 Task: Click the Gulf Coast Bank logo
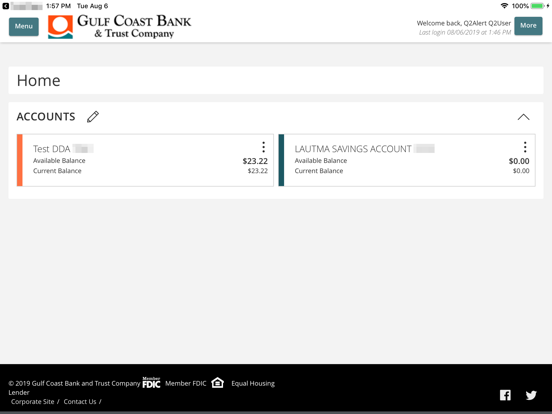click(120, 26)
